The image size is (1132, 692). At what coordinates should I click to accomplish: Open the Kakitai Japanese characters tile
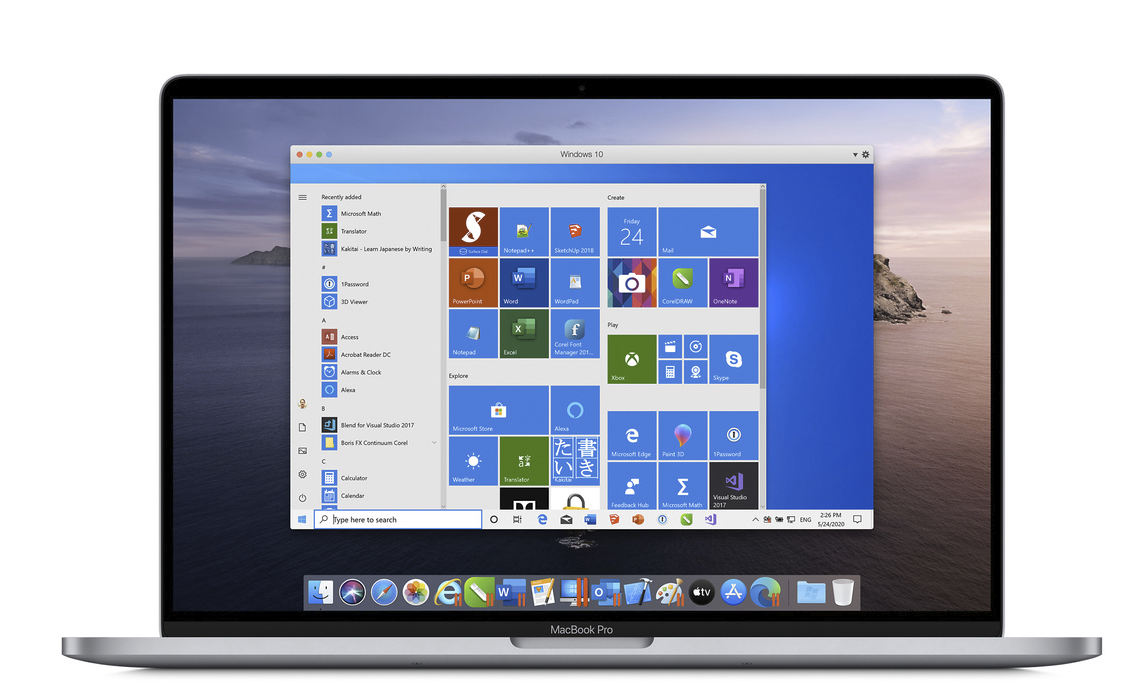pos(575,460)
